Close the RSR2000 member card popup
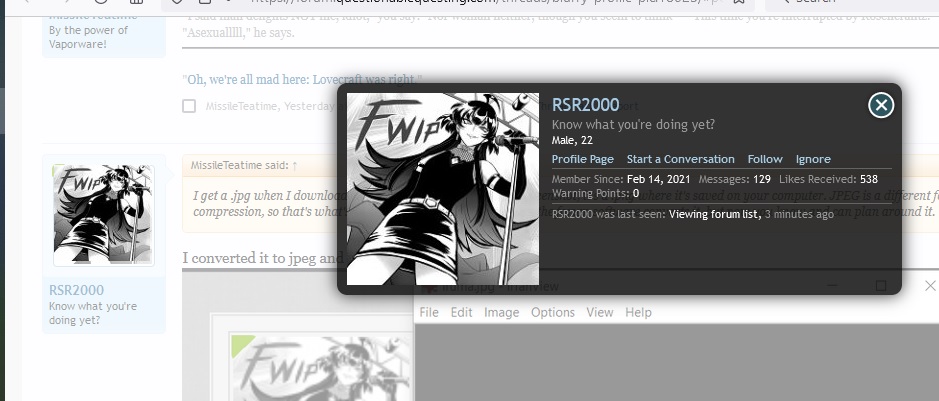Image resolution: width=939 pixels, height=401 pixels. point(881,105)
